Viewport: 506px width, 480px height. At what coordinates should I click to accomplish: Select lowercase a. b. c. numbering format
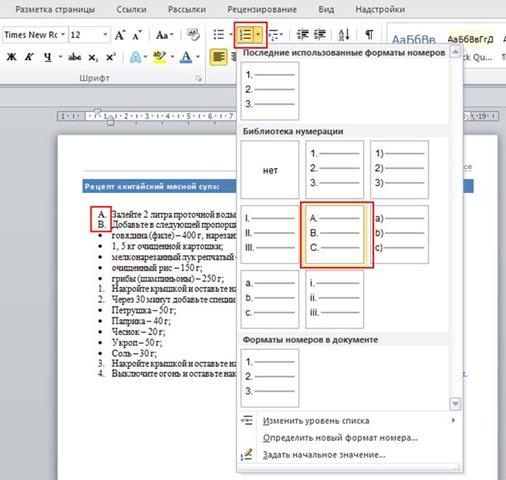[x=270, y=299]
